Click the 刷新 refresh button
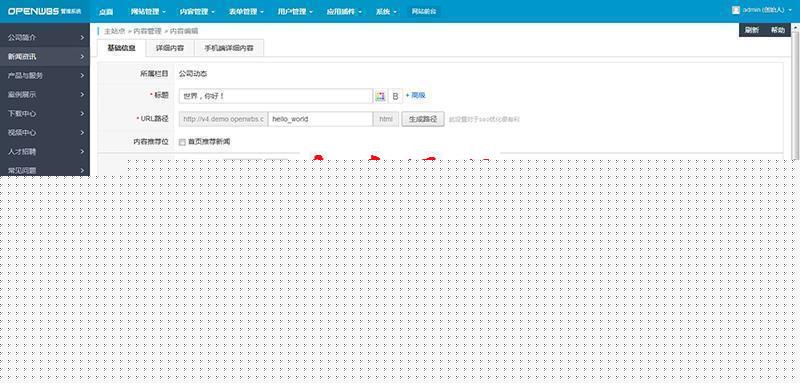 pos(752,30)
